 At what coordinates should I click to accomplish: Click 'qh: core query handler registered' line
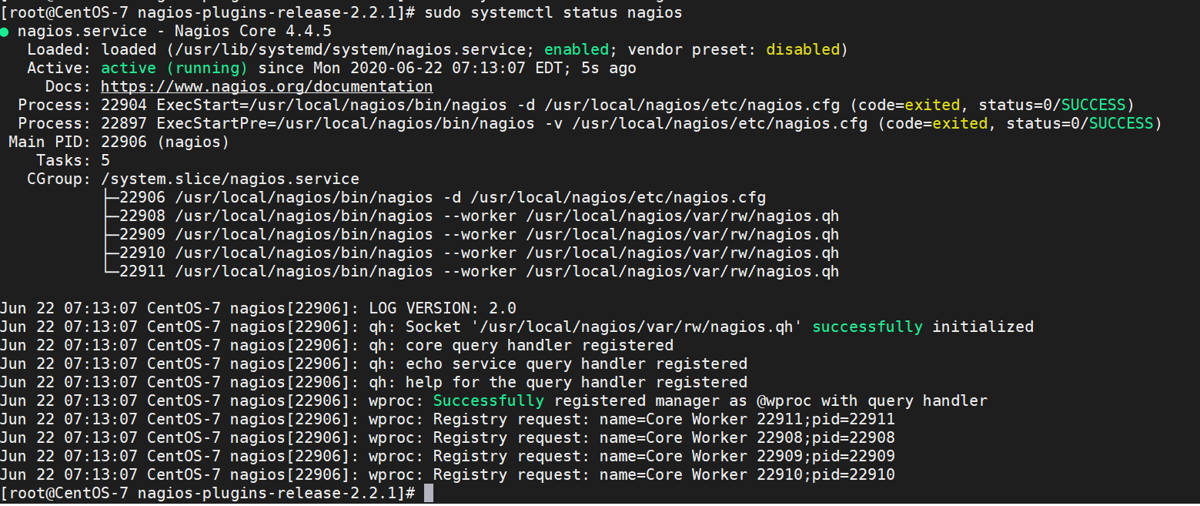tap(338, 346)
